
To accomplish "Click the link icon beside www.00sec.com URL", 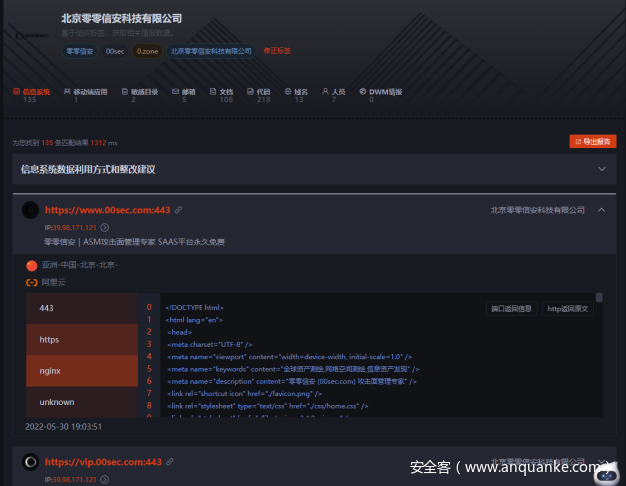I will 178,210.
